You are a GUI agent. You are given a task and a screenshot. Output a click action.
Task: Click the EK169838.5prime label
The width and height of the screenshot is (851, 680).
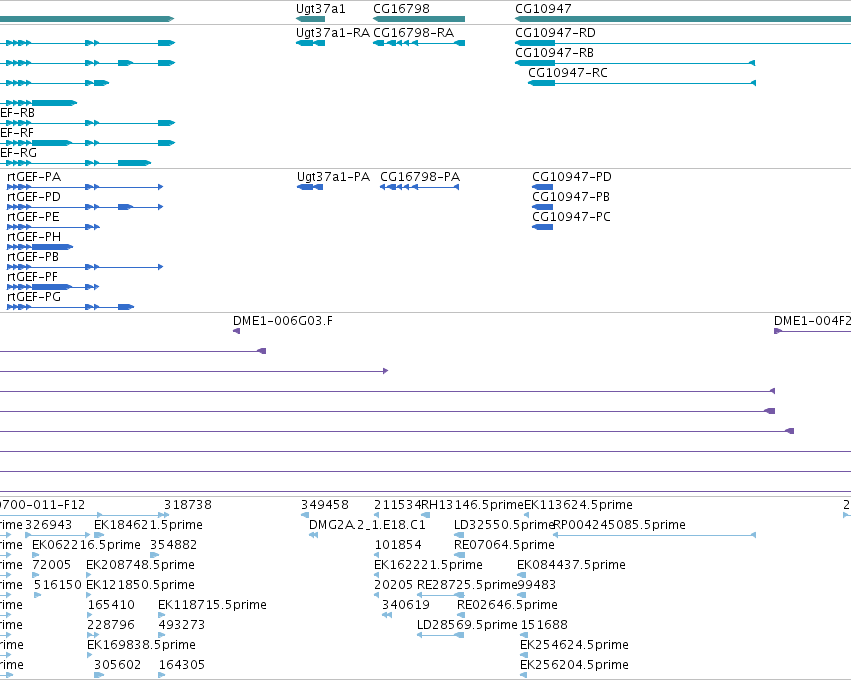click(141, 645)
